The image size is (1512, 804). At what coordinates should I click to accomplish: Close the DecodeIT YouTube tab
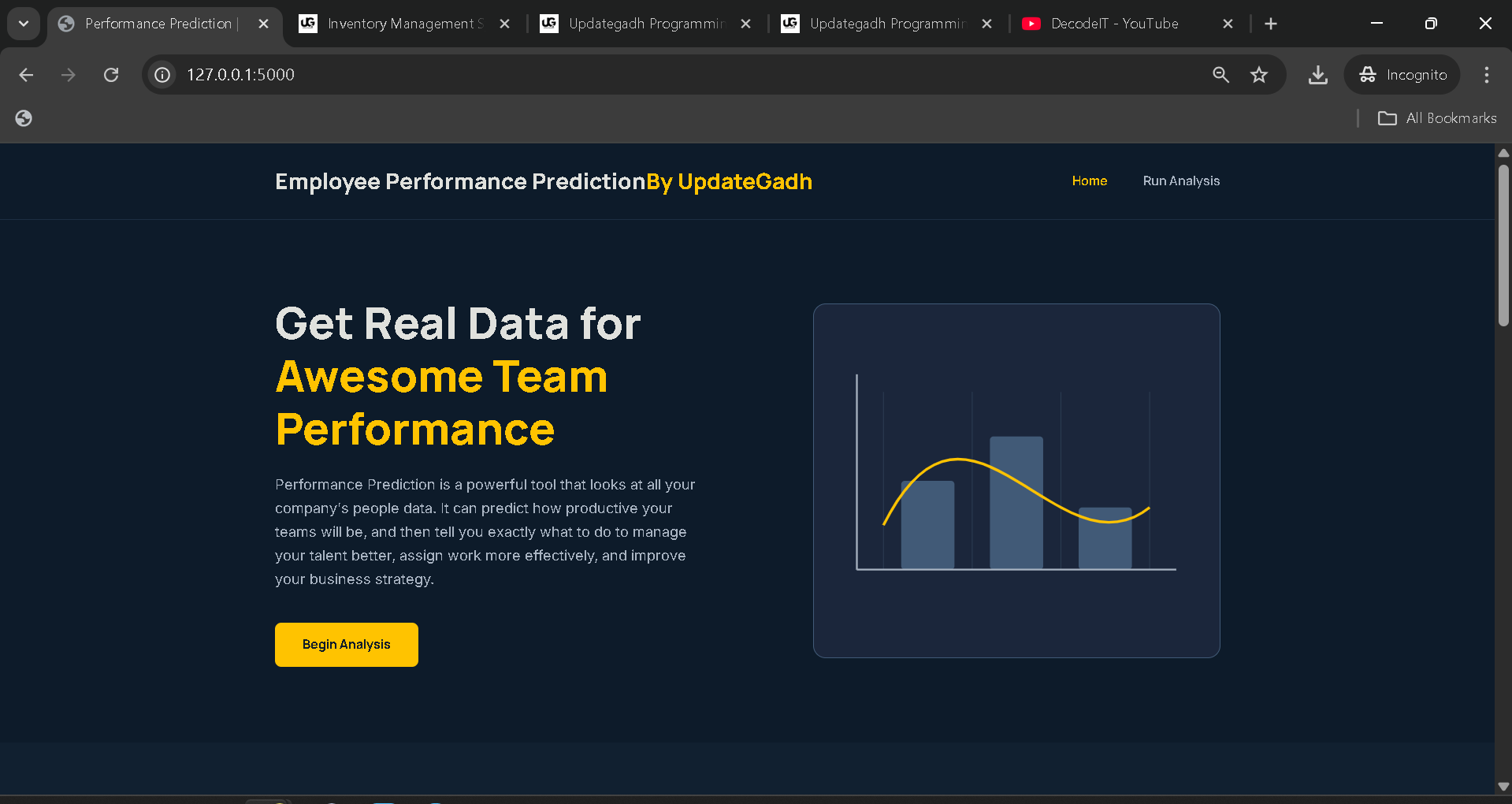pyautogui.click(x=1228, y=24)
